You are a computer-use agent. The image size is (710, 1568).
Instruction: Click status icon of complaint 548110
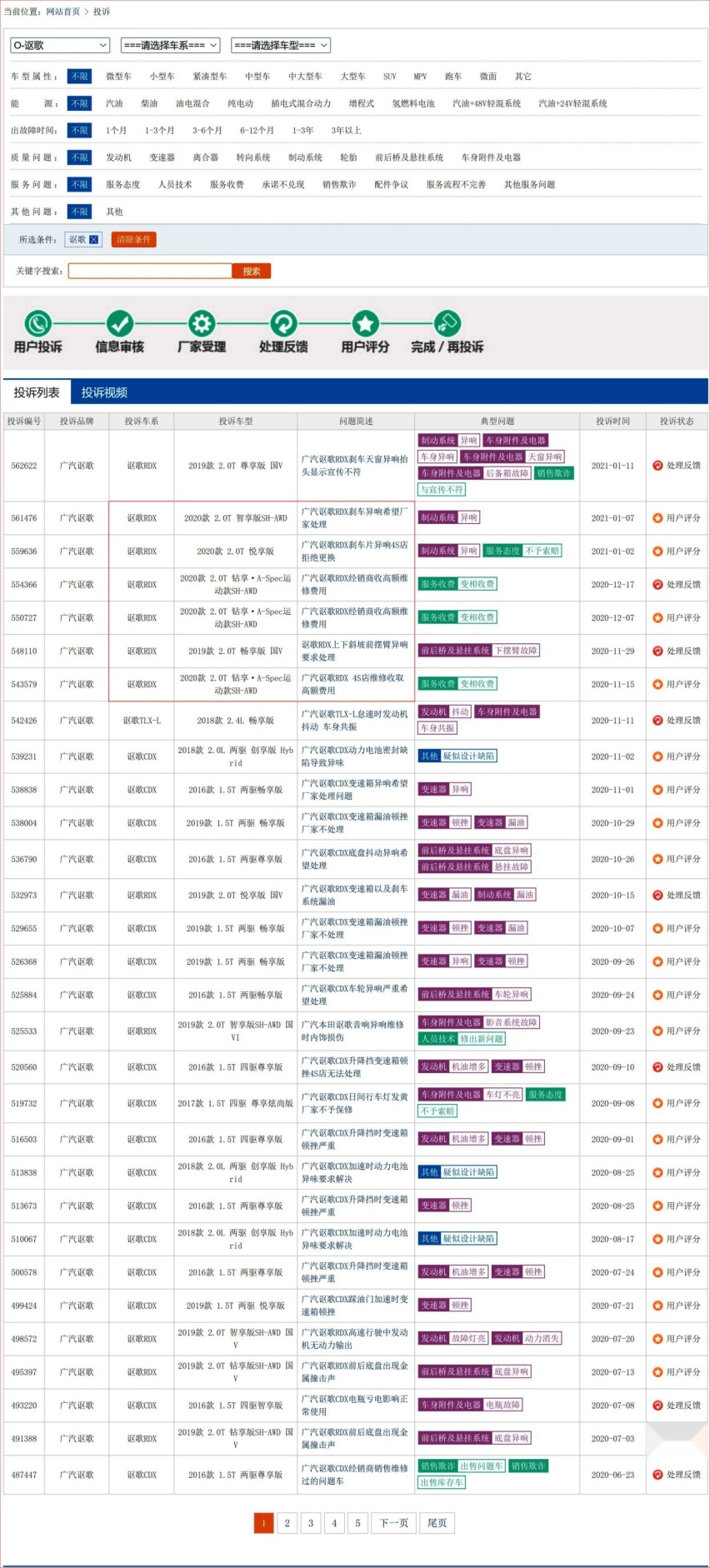(657, 652)
